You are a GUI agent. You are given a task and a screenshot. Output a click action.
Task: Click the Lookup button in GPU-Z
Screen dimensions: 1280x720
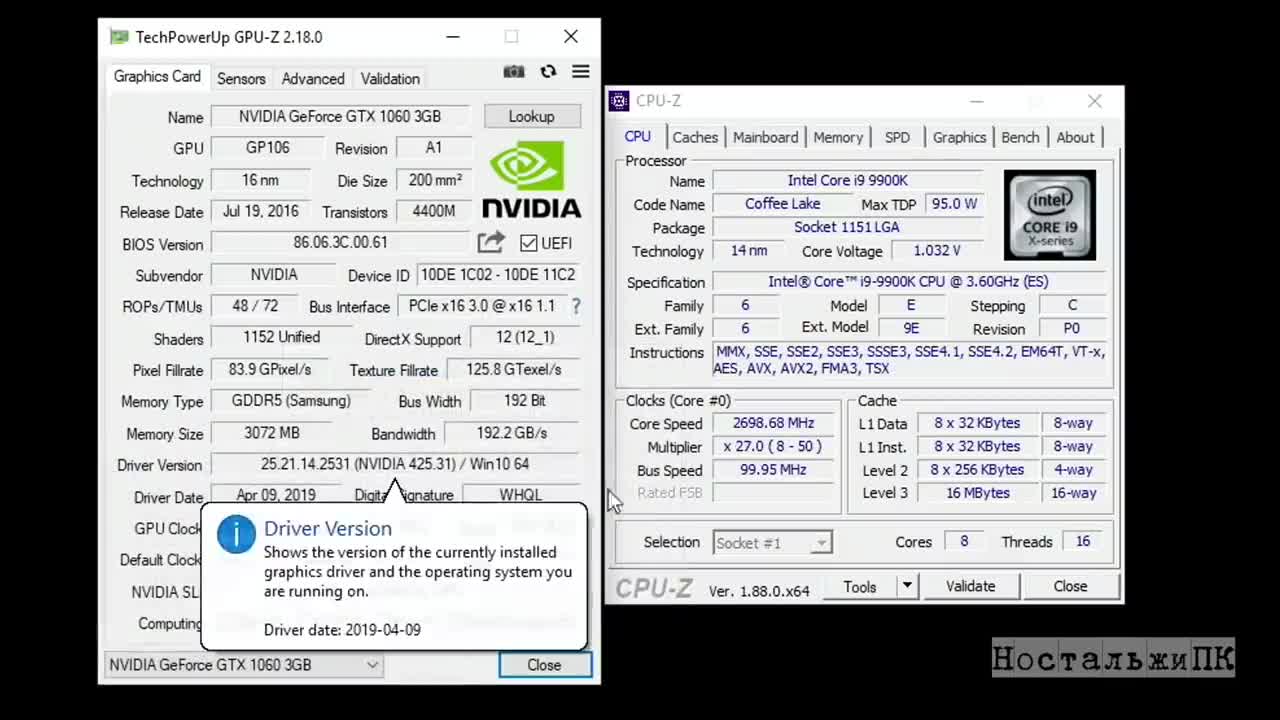[531, 116]
